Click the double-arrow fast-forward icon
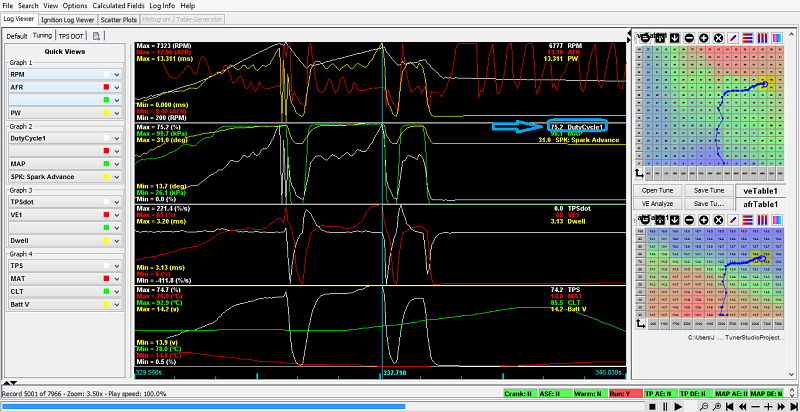The image size is (800, 412). tap(781, 406)
